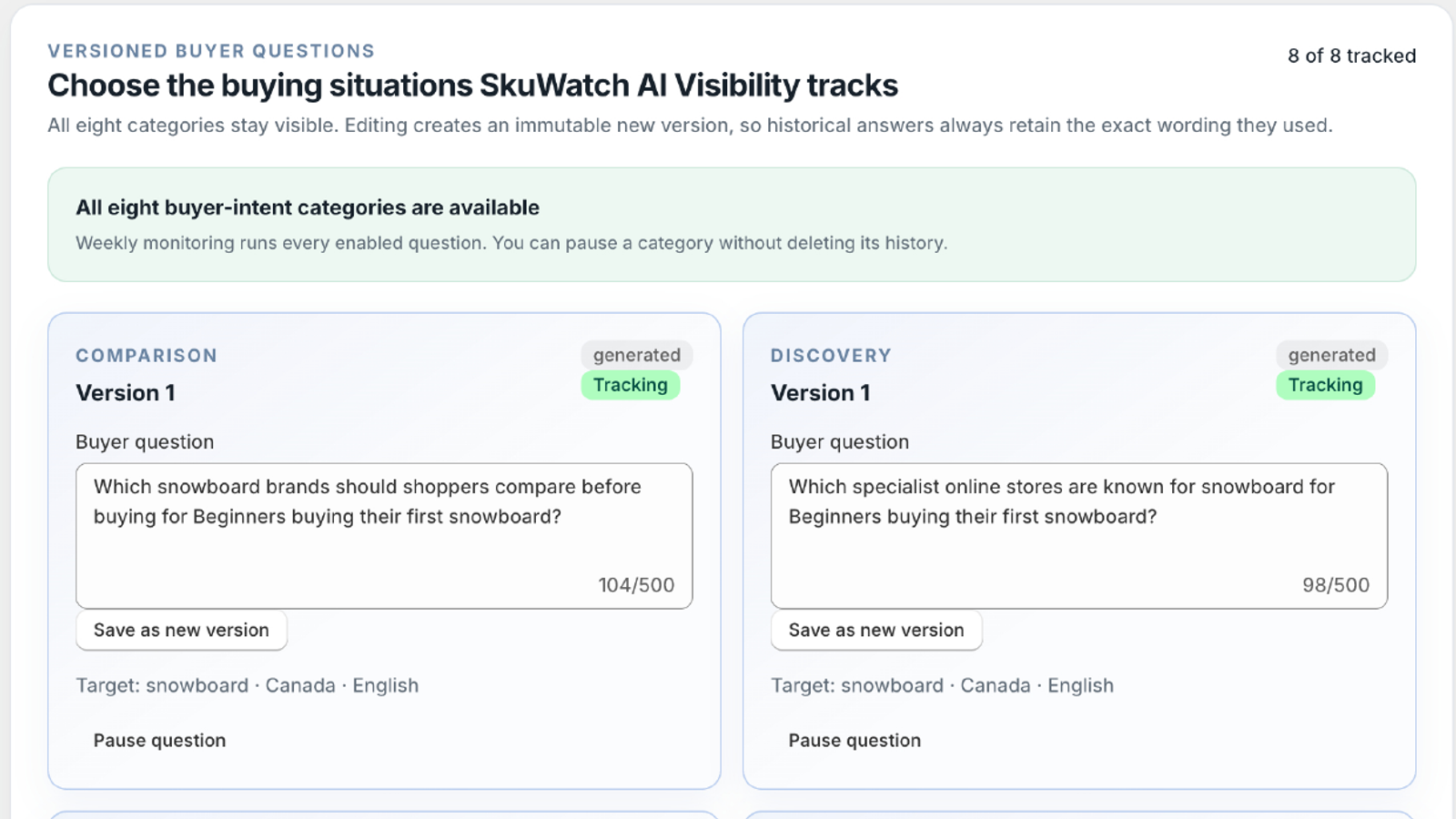Click the Versioned Buyer Questions section label
Image resolution: width=1456 pixels, height=819 pixels.
[211, 51]
